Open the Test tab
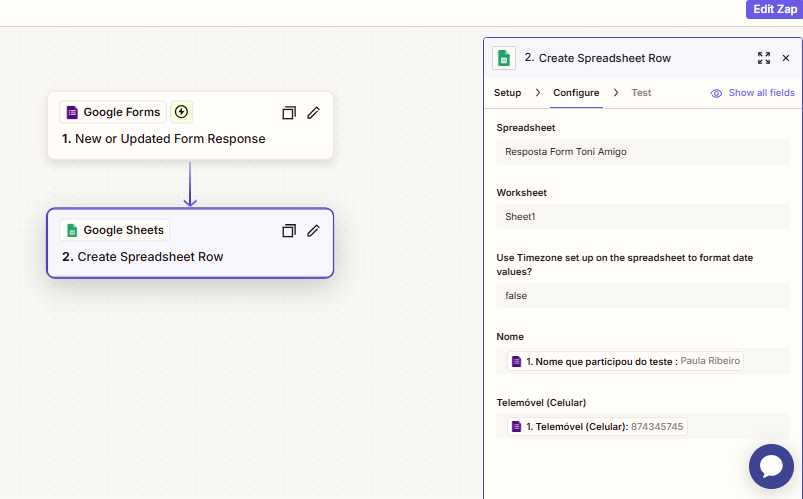This screenshot has height=499, width=803. click(x=641, y=93)
